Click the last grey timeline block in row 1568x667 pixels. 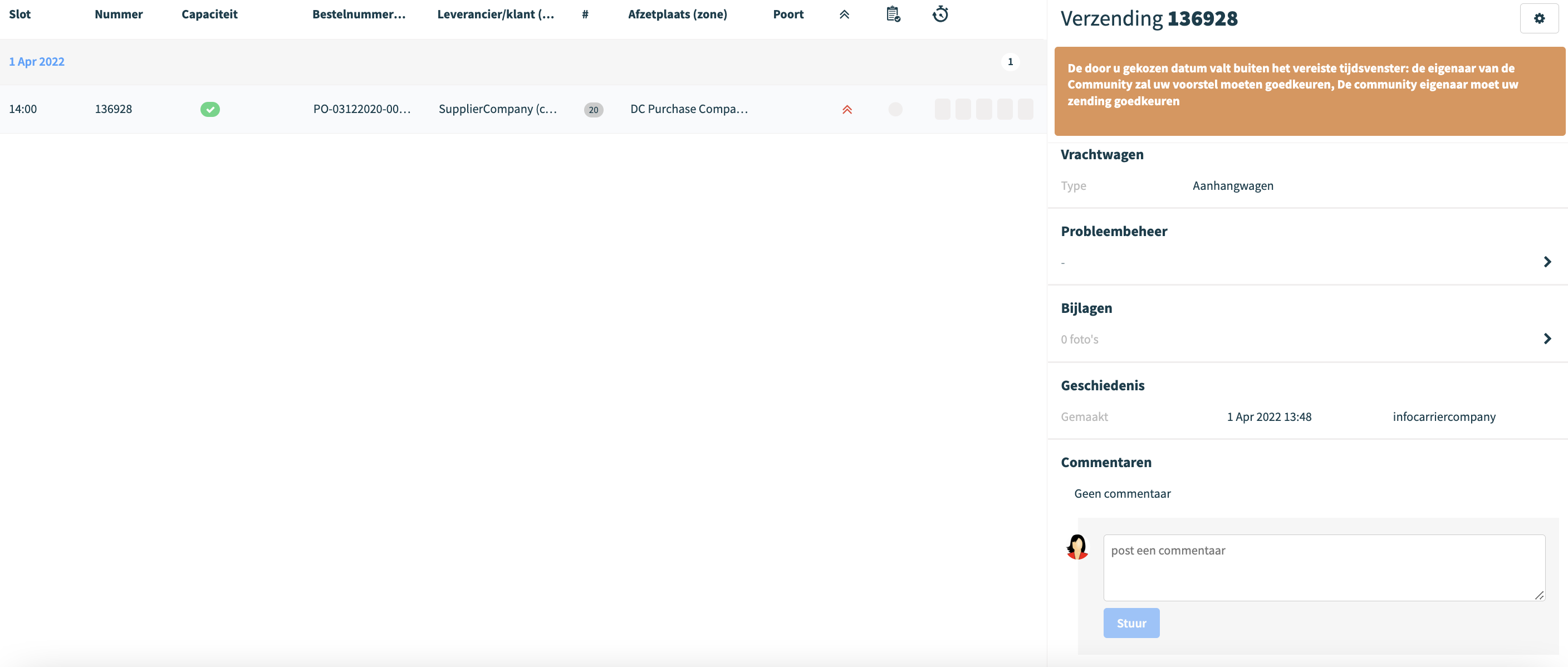tap(1026, 110)
